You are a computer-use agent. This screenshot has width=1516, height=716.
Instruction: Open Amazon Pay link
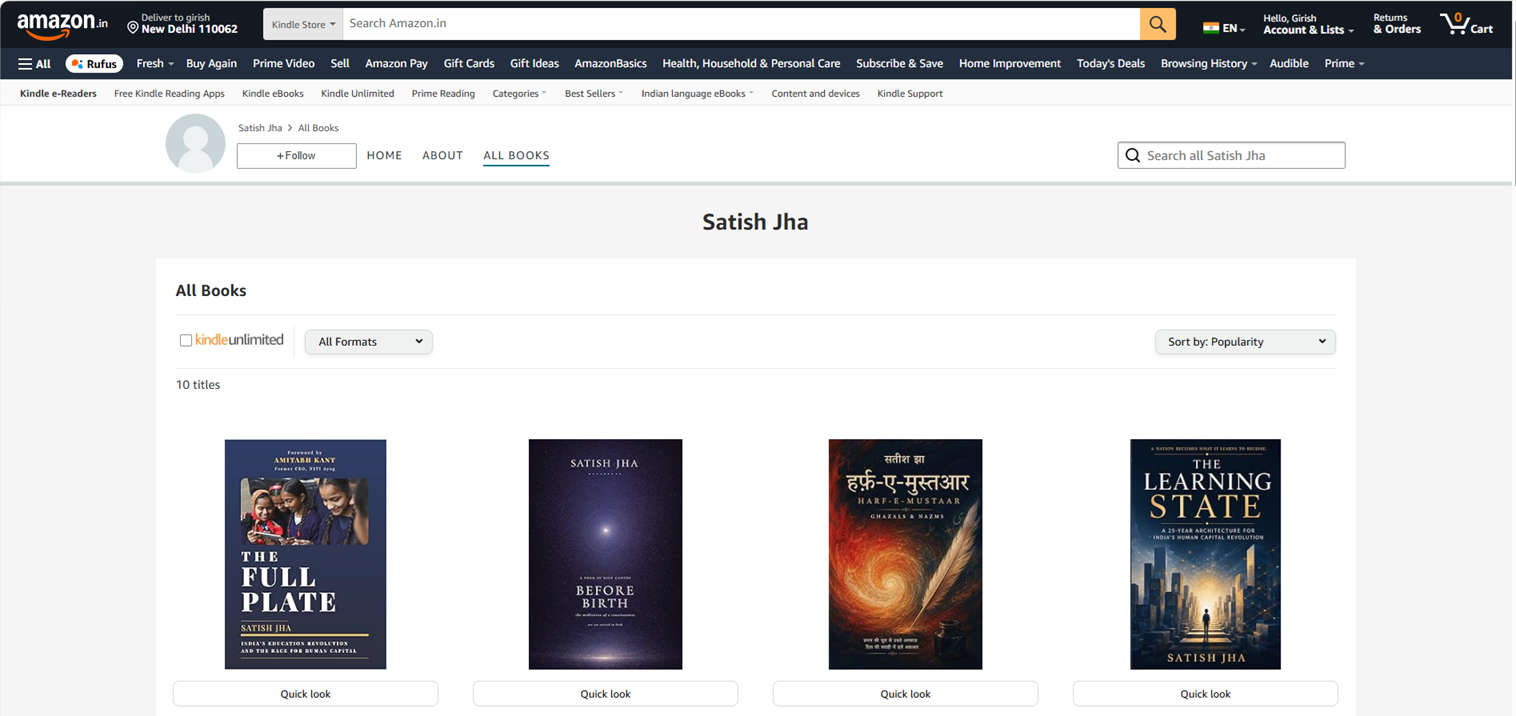[396, 63]
